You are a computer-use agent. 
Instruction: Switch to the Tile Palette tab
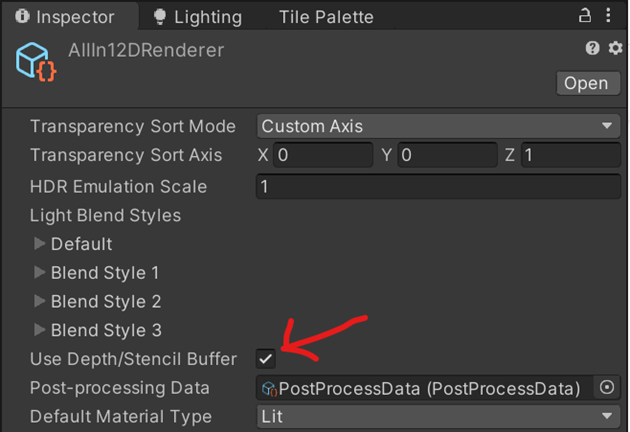(326, 17)
